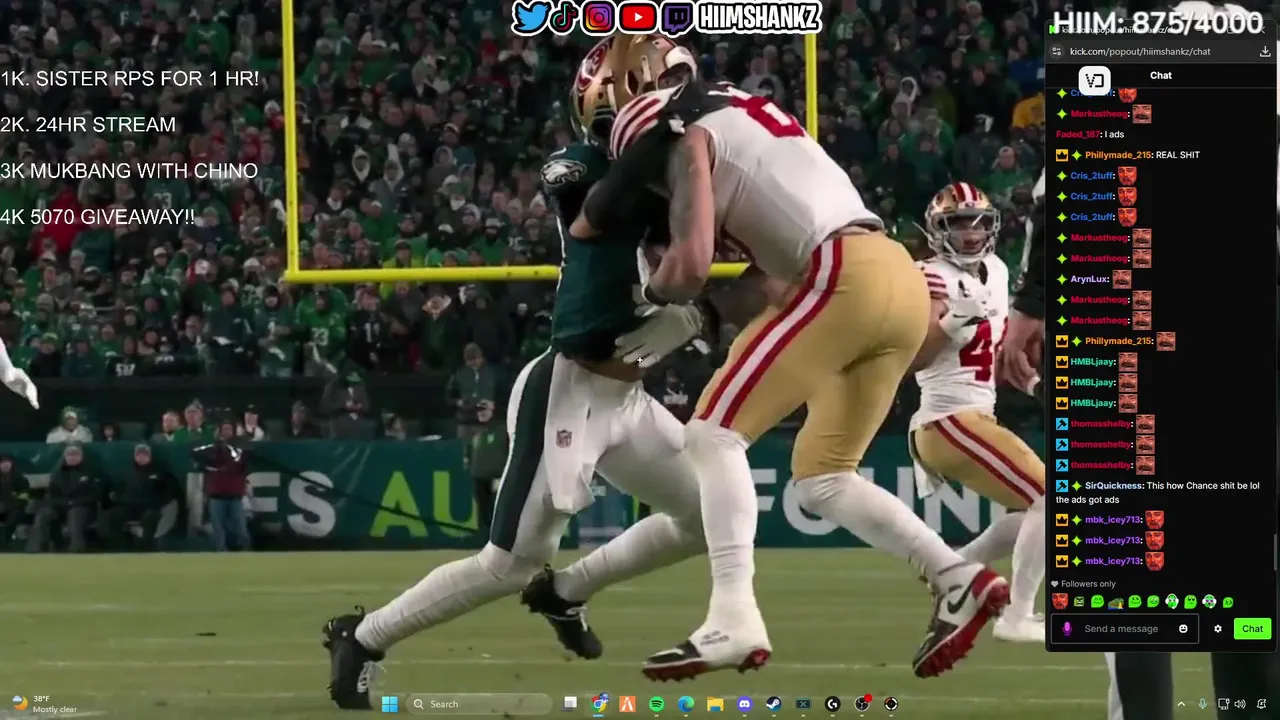The image size is (1280, 720).
Task: Open Spotify from the taskbar
Action: 657,704
